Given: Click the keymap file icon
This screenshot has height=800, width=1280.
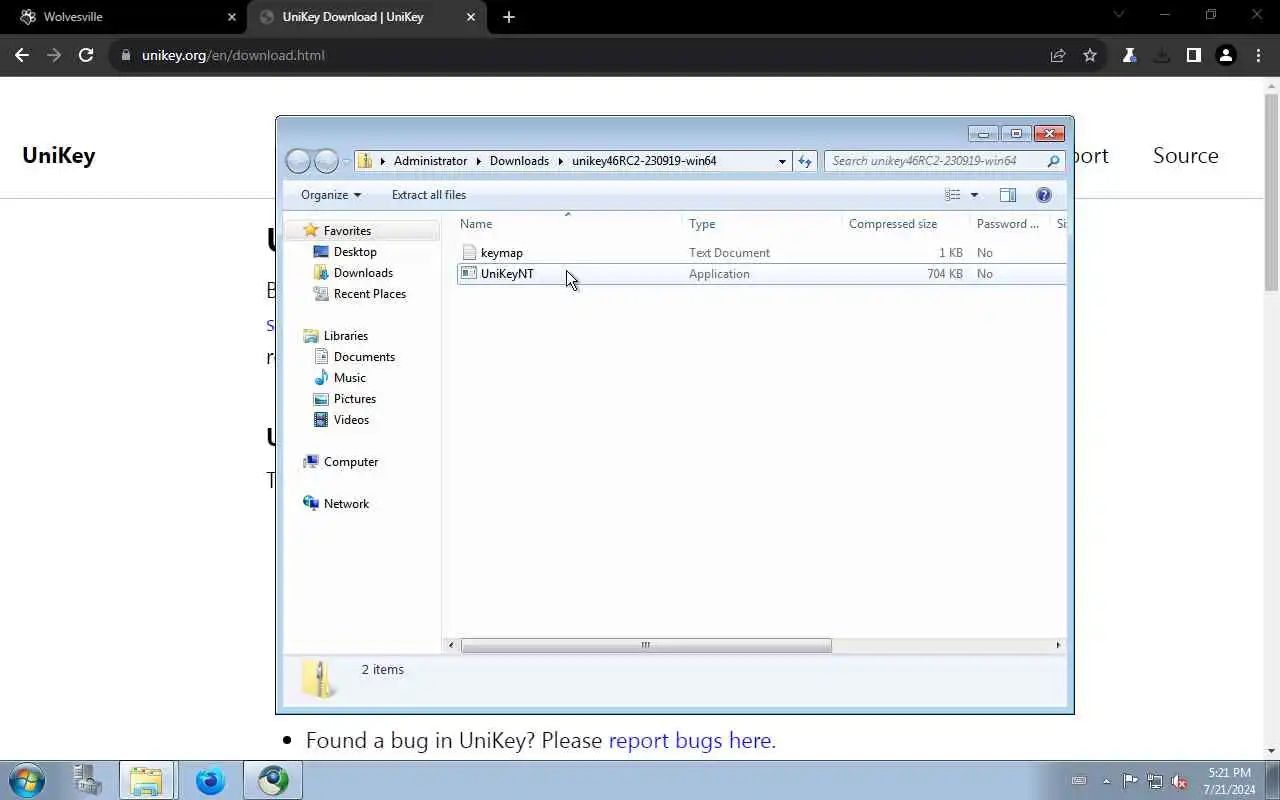Looking at the screenshot, I should 469,253.
